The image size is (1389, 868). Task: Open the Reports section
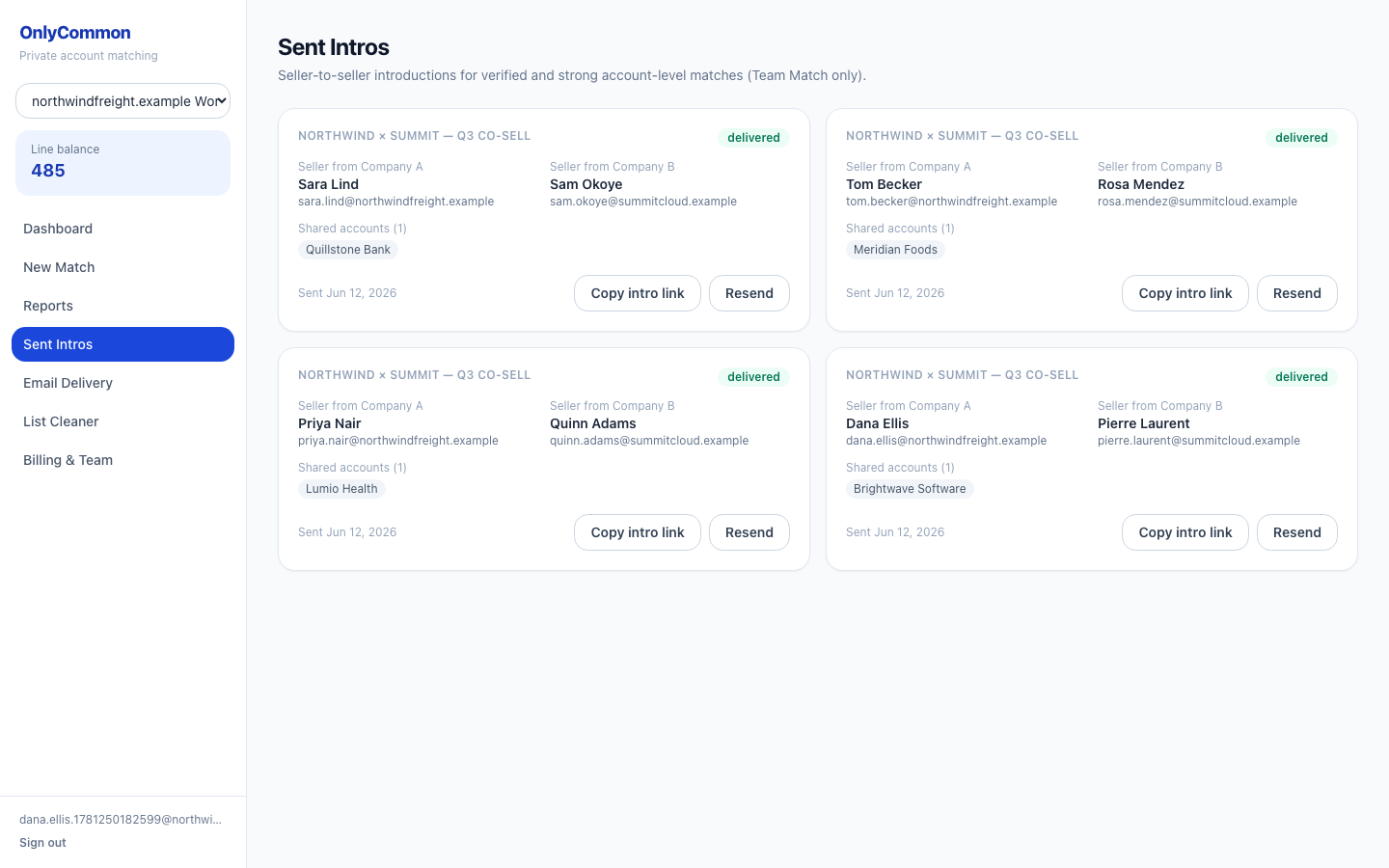click(x=123, y=306)
